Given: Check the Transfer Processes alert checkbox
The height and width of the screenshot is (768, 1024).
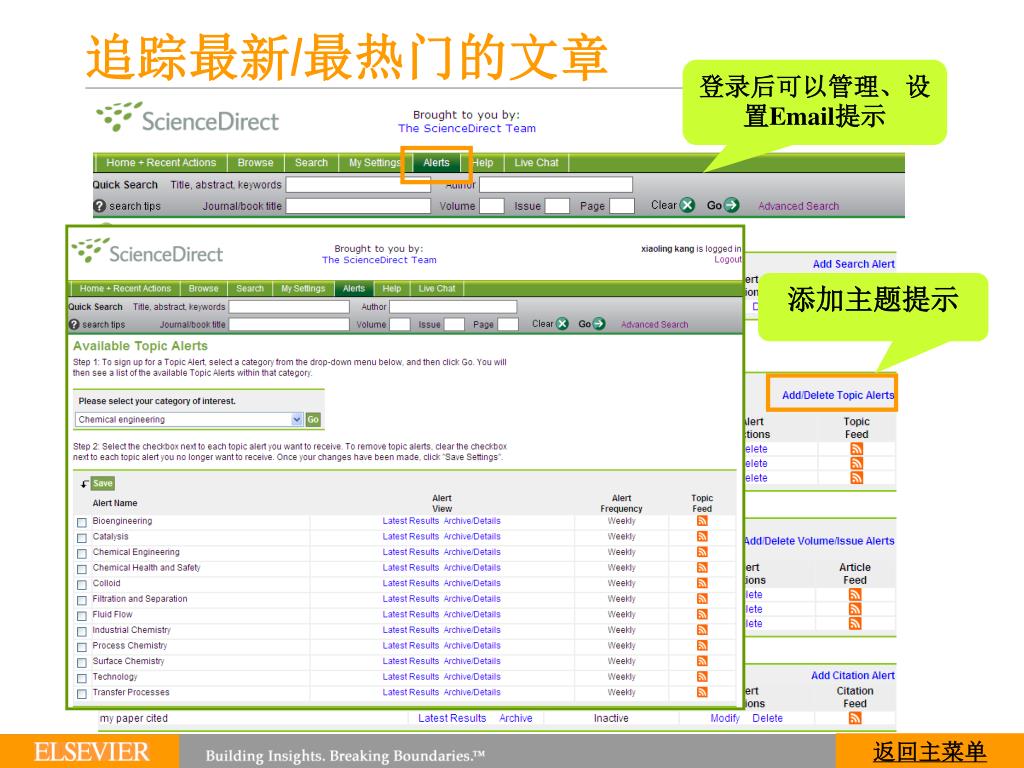Looking at the screenshot, I should (82, 694).
